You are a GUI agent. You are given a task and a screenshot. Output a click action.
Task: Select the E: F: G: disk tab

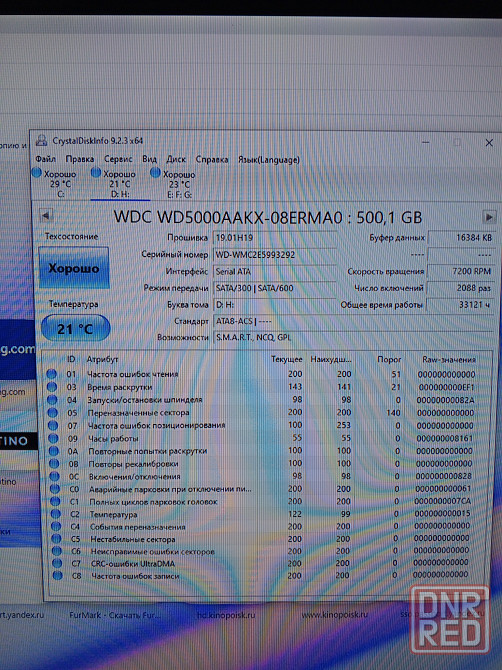pos(179,185)
